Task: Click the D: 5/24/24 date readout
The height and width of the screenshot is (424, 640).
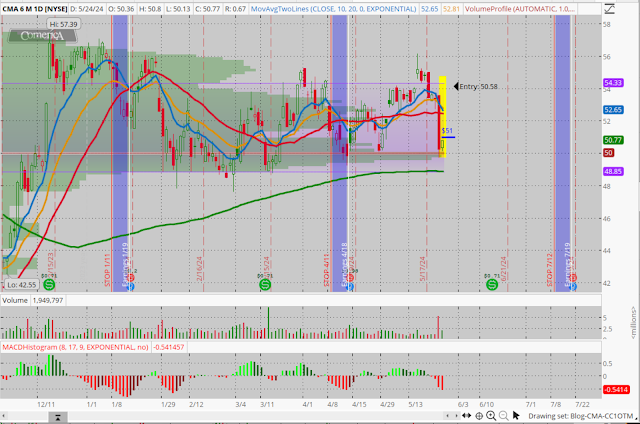Action: pyautogui.click(x=87, y=9)
